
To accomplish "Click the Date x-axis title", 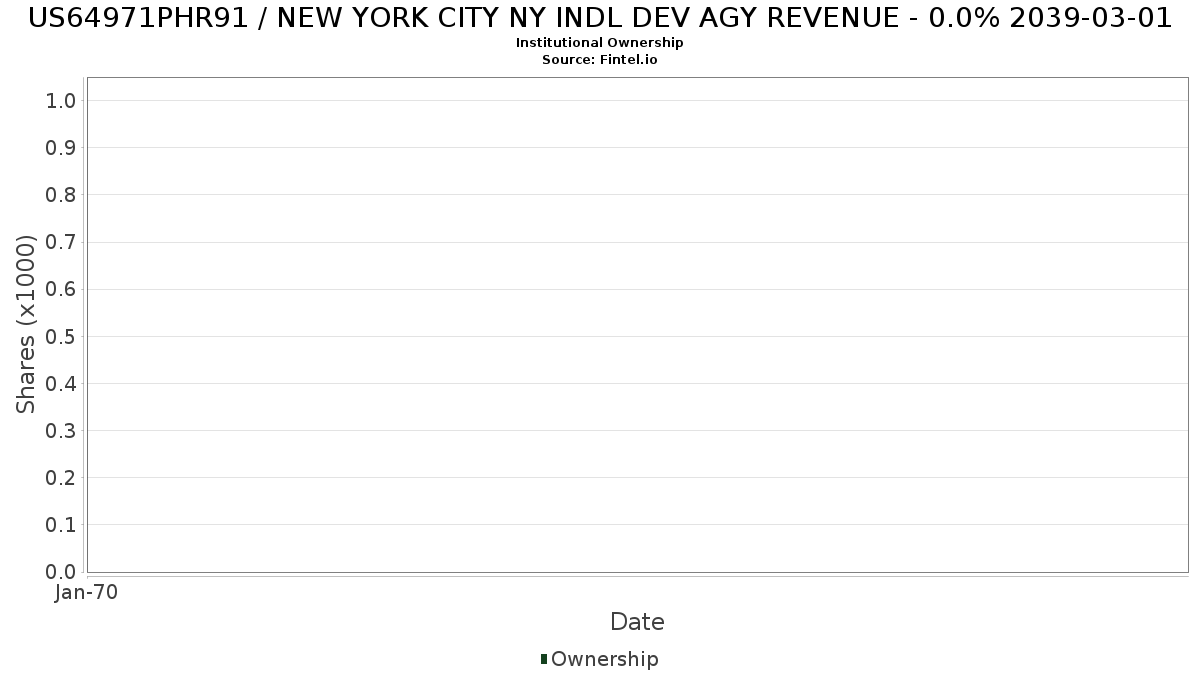I will pyautogui.click(x=637, y=622).
